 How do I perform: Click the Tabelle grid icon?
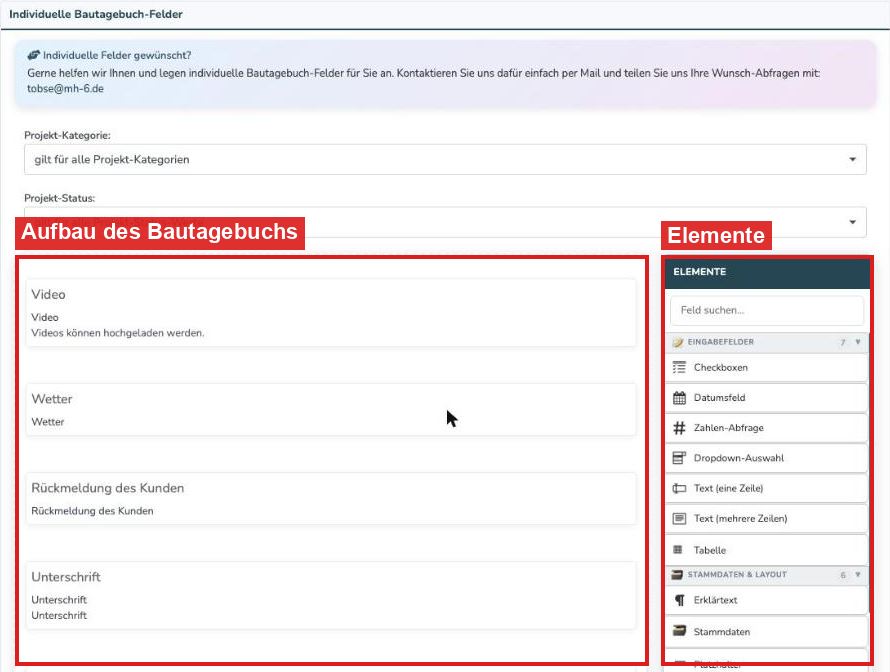678,549
